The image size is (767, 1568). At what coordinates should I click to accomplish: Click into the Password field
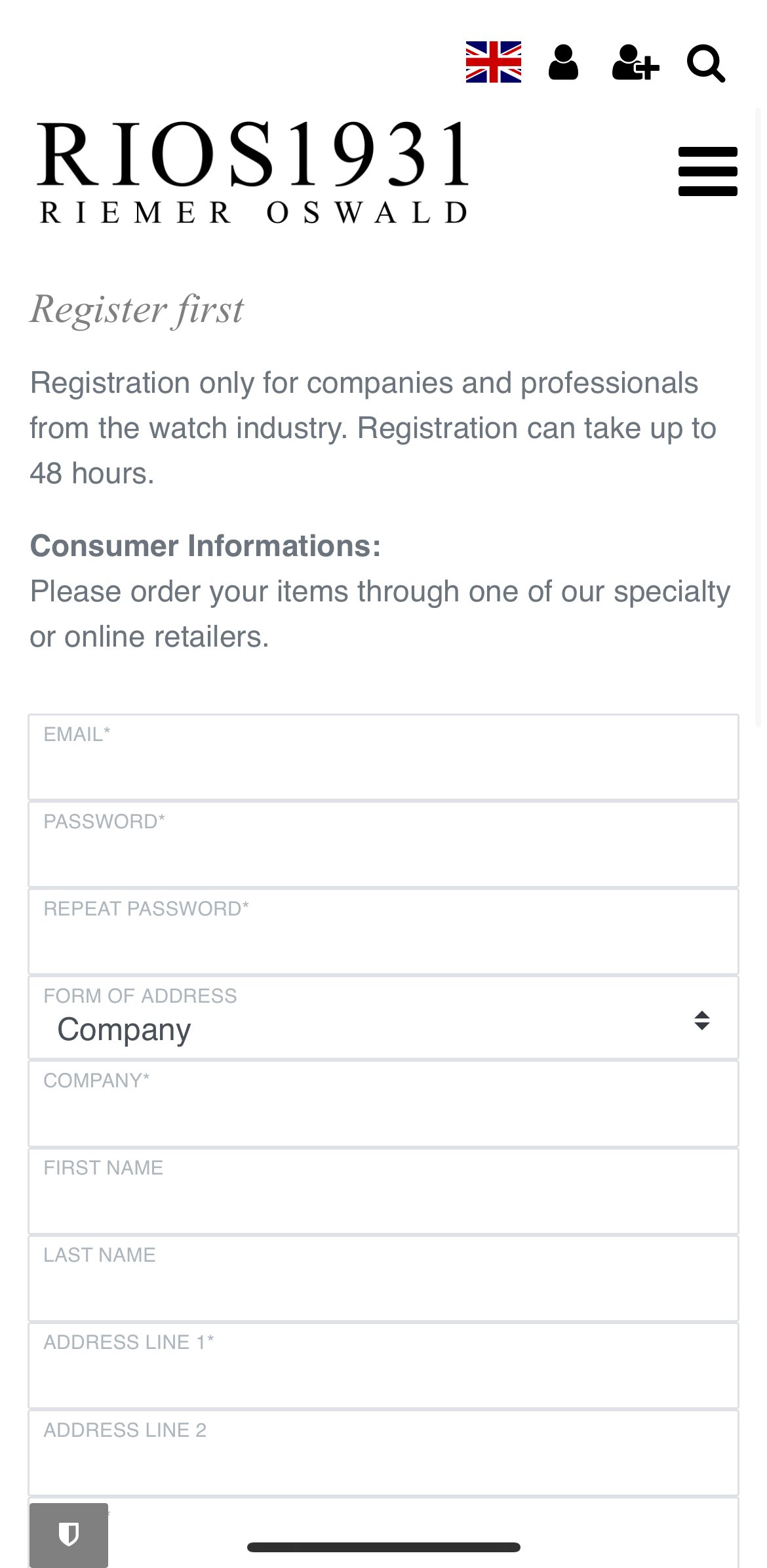point(383,844)
